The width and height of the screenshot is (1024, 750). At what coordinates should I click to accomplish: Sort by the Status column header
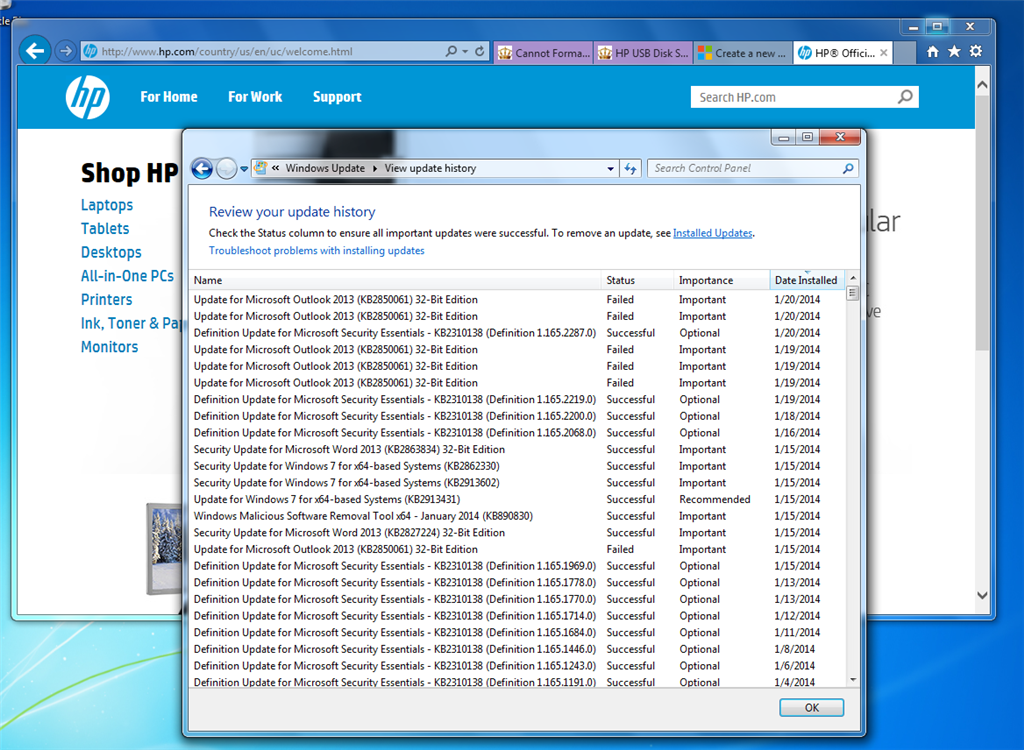(637, 280)
